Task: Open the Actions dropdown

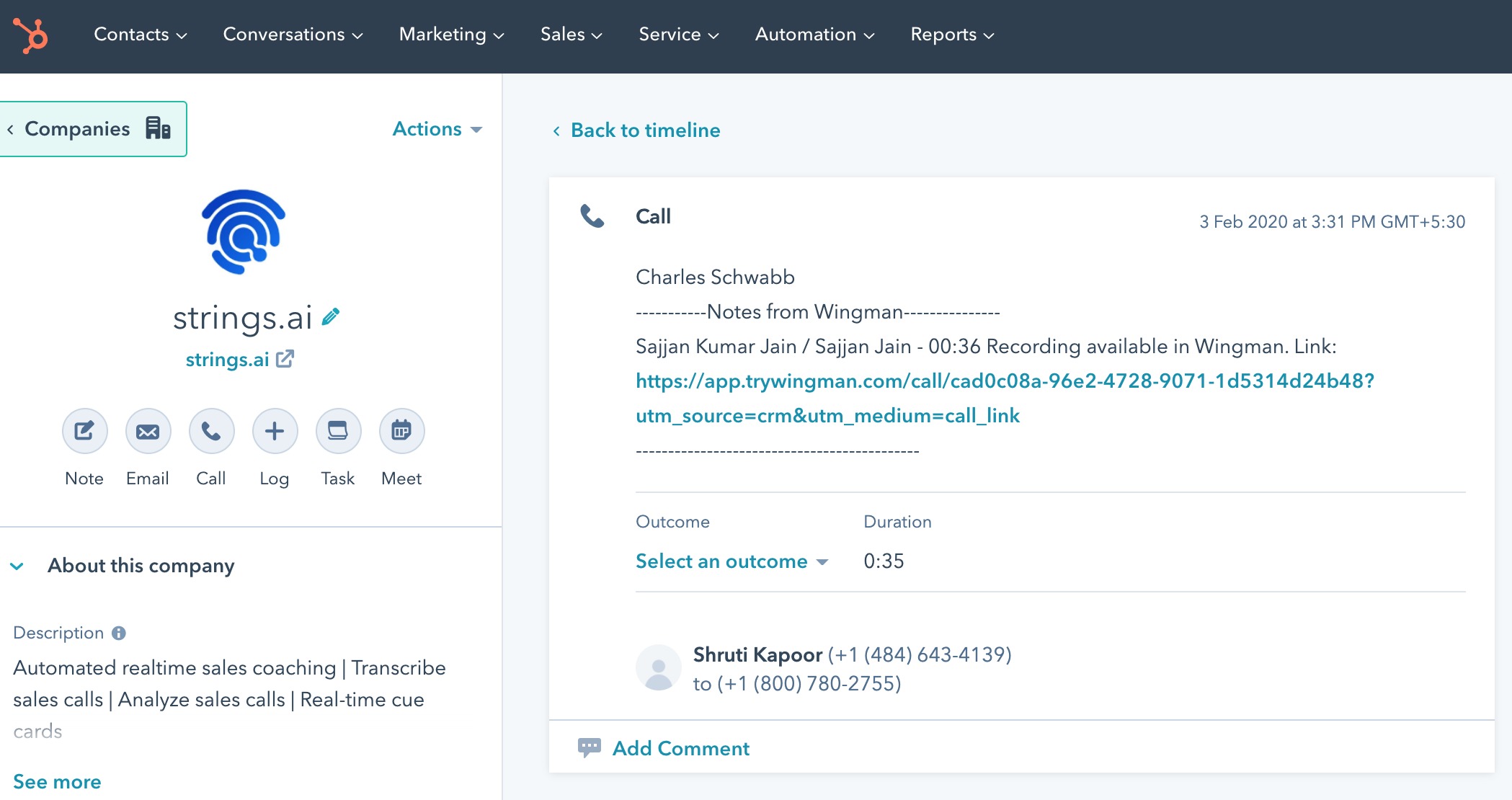Action: [x=437, y=129]
